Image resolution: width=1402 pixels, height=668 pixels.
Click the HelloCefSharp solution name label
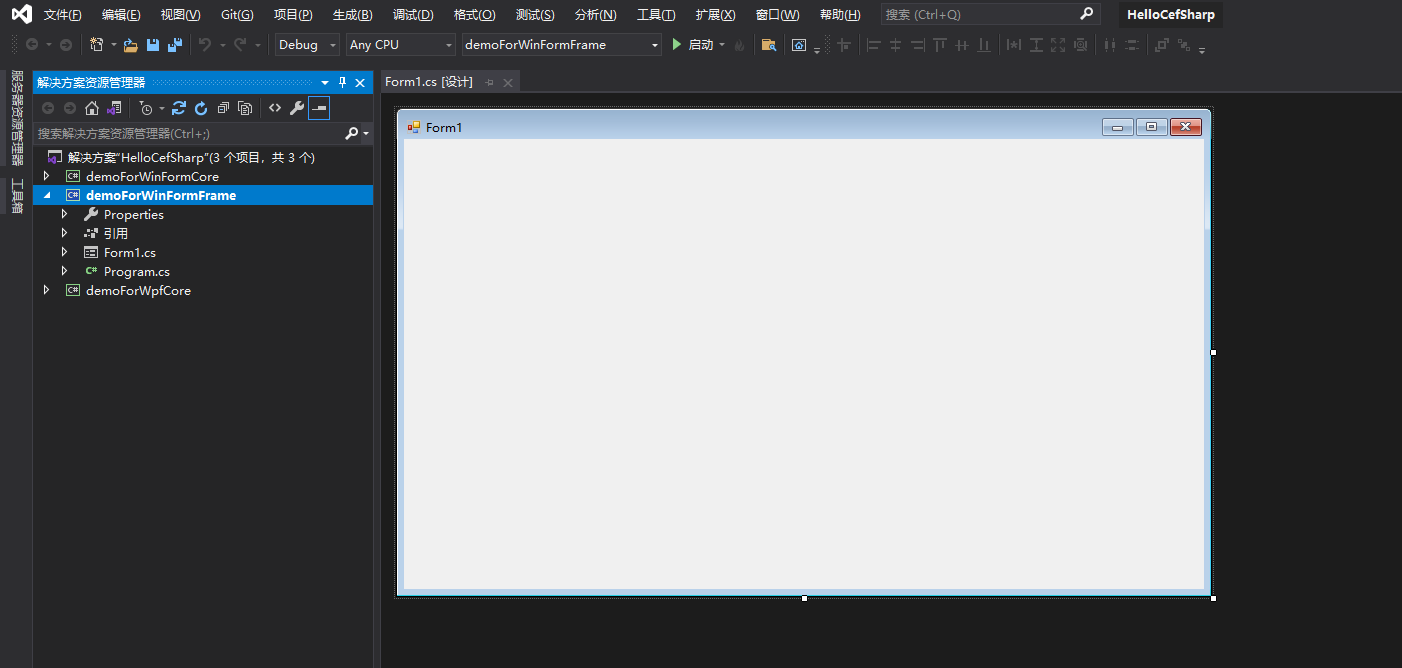coord(1170,15)
